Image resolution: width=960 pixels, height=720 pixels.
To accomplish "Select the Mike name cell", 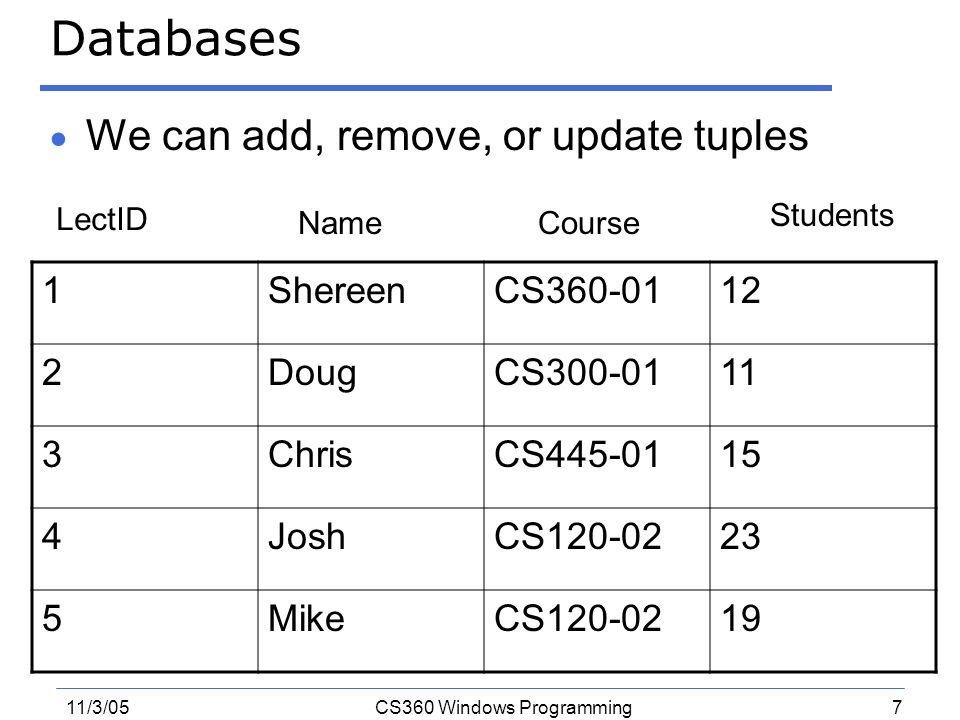I will tap(371, 631).
